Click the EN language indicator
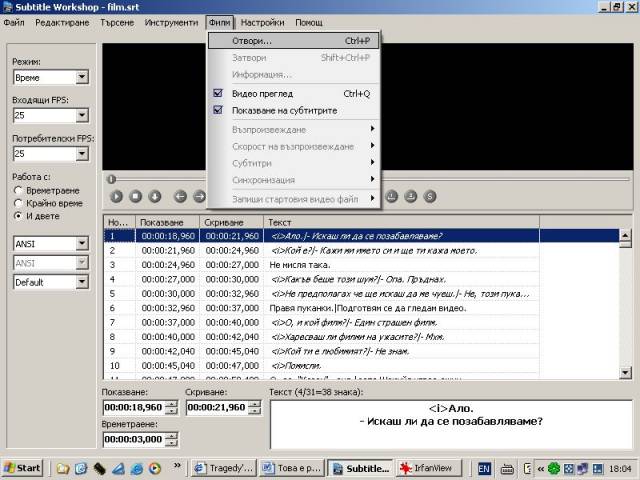This screenshot has height=480, width=640. 484,468
